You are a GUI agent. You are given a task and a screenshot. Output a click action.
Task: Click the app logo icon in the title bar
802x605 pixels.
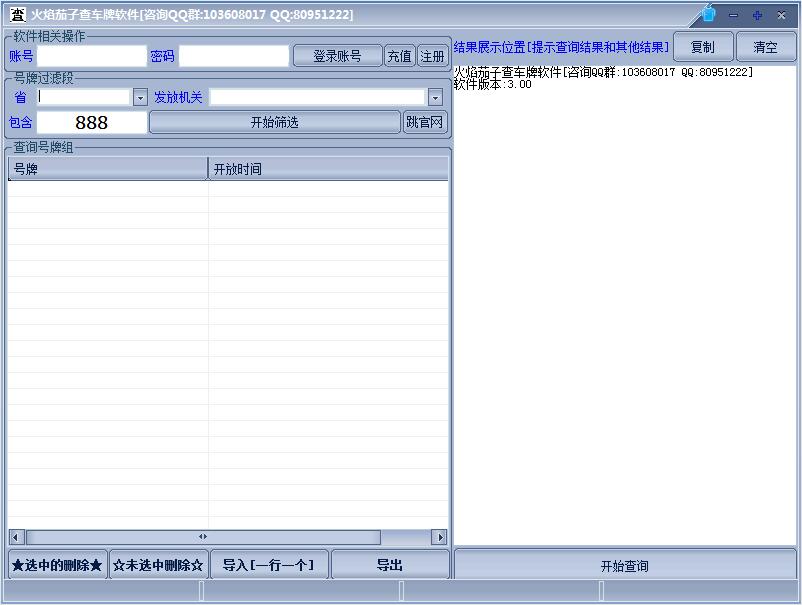[18, 14]
